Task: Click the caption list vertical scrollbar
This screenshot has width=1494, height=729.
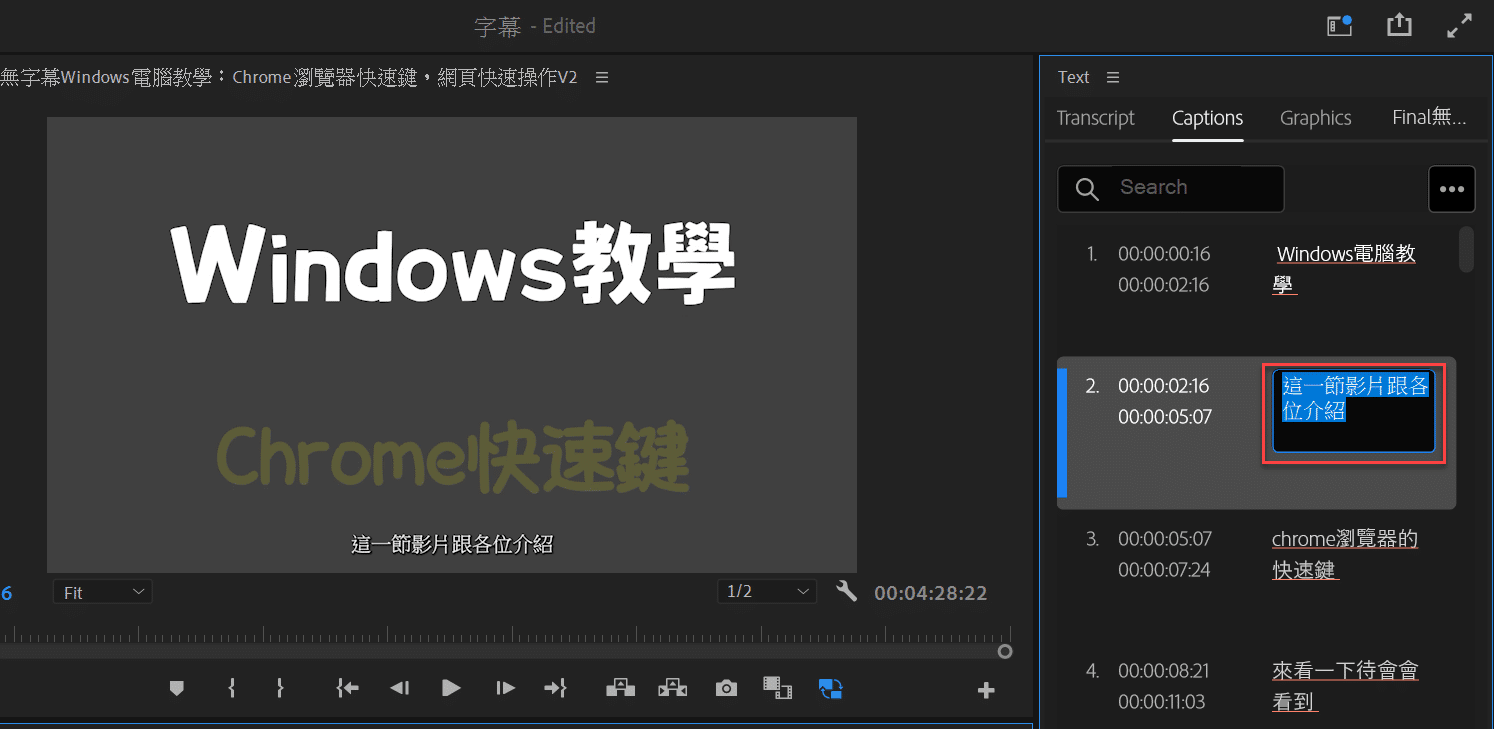Action: (x=1466, y=249)
